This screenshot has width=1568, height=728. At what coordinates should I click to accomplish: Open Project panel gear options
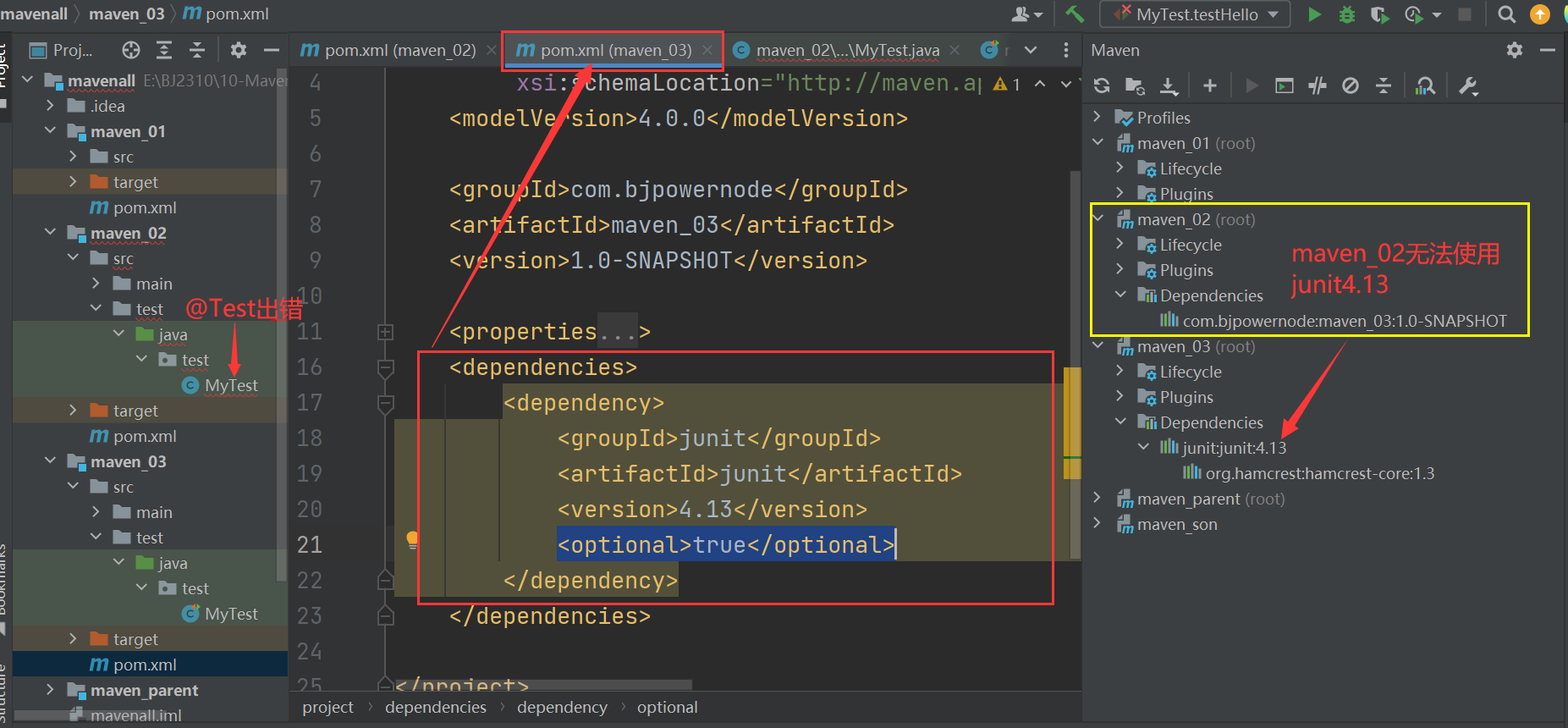[239, 50]
